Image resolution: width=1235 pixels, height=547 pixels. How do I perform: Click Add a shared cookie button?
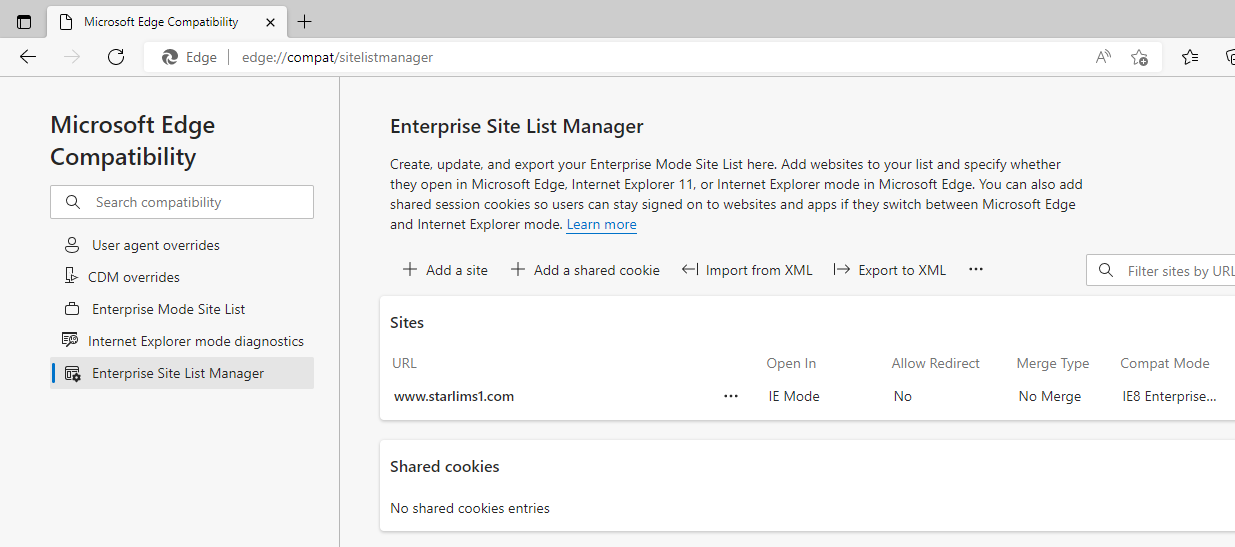[585, 270]
